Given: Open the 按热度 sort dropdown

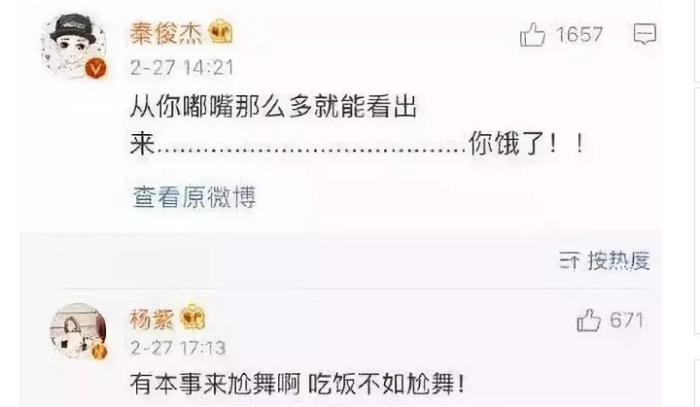Looking at the screenshot, I should click(x=604, y=260).
